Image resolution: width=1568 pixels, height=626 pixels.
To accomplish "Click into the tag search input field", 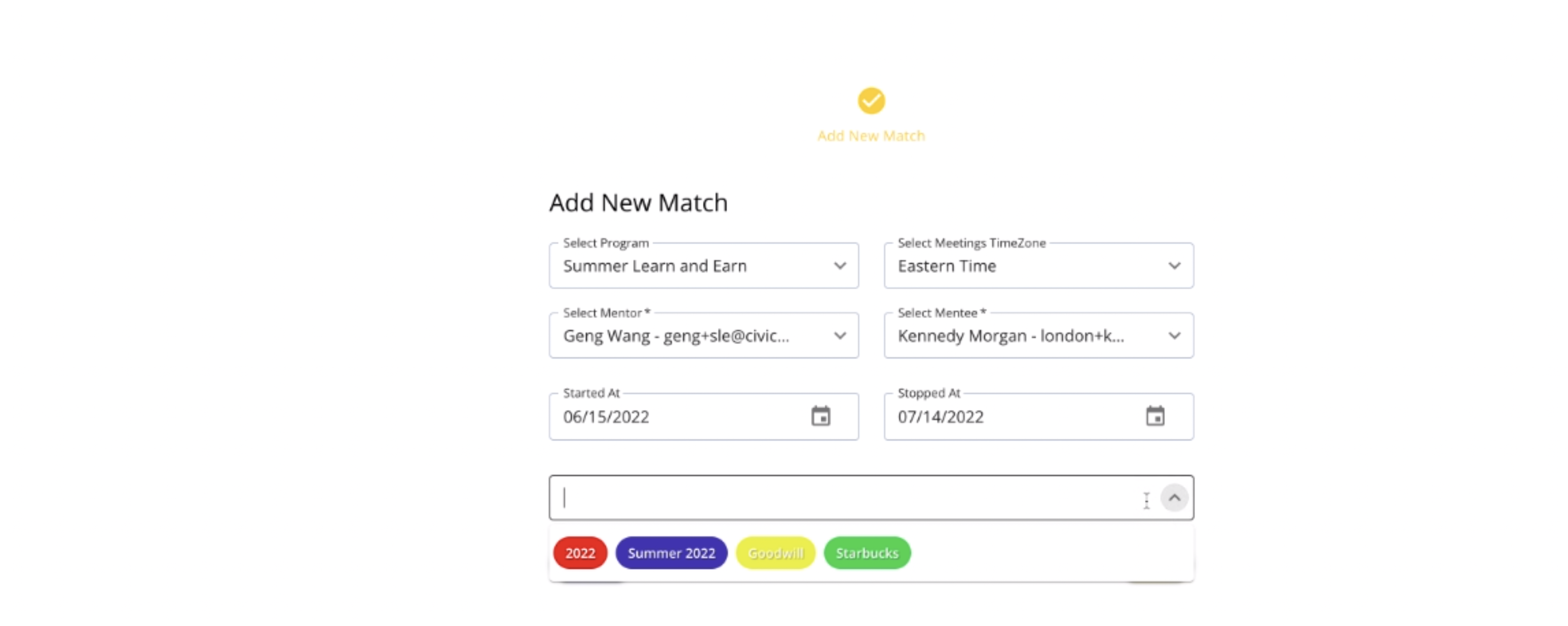I will (x=846, y=498).
